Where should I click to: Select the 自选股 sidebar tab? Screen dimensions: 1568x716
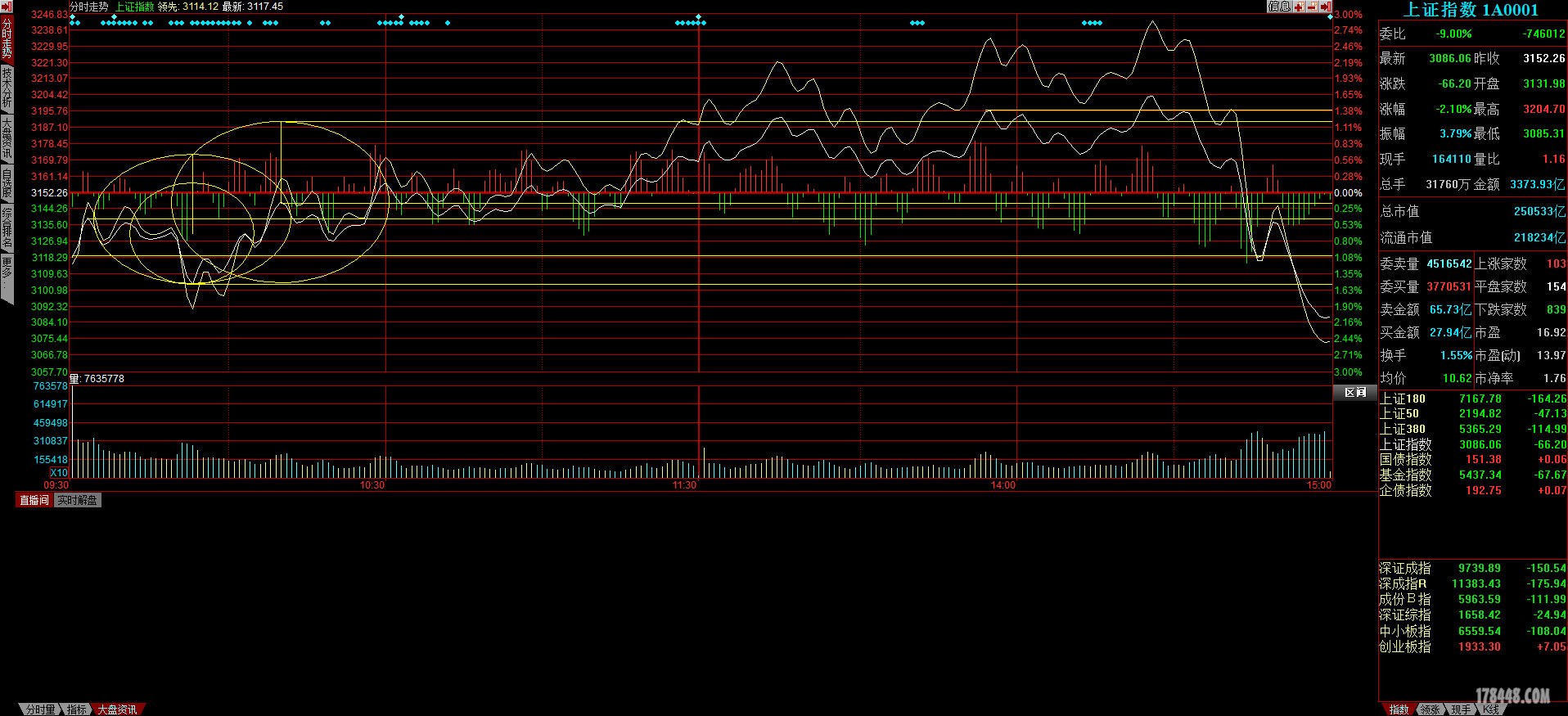7,183
